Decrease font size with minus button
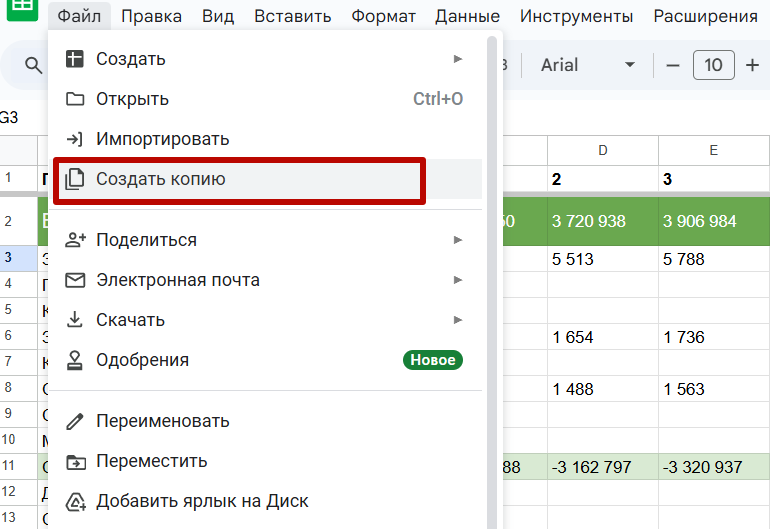This screenshot has width=770, height=529. 673,65
